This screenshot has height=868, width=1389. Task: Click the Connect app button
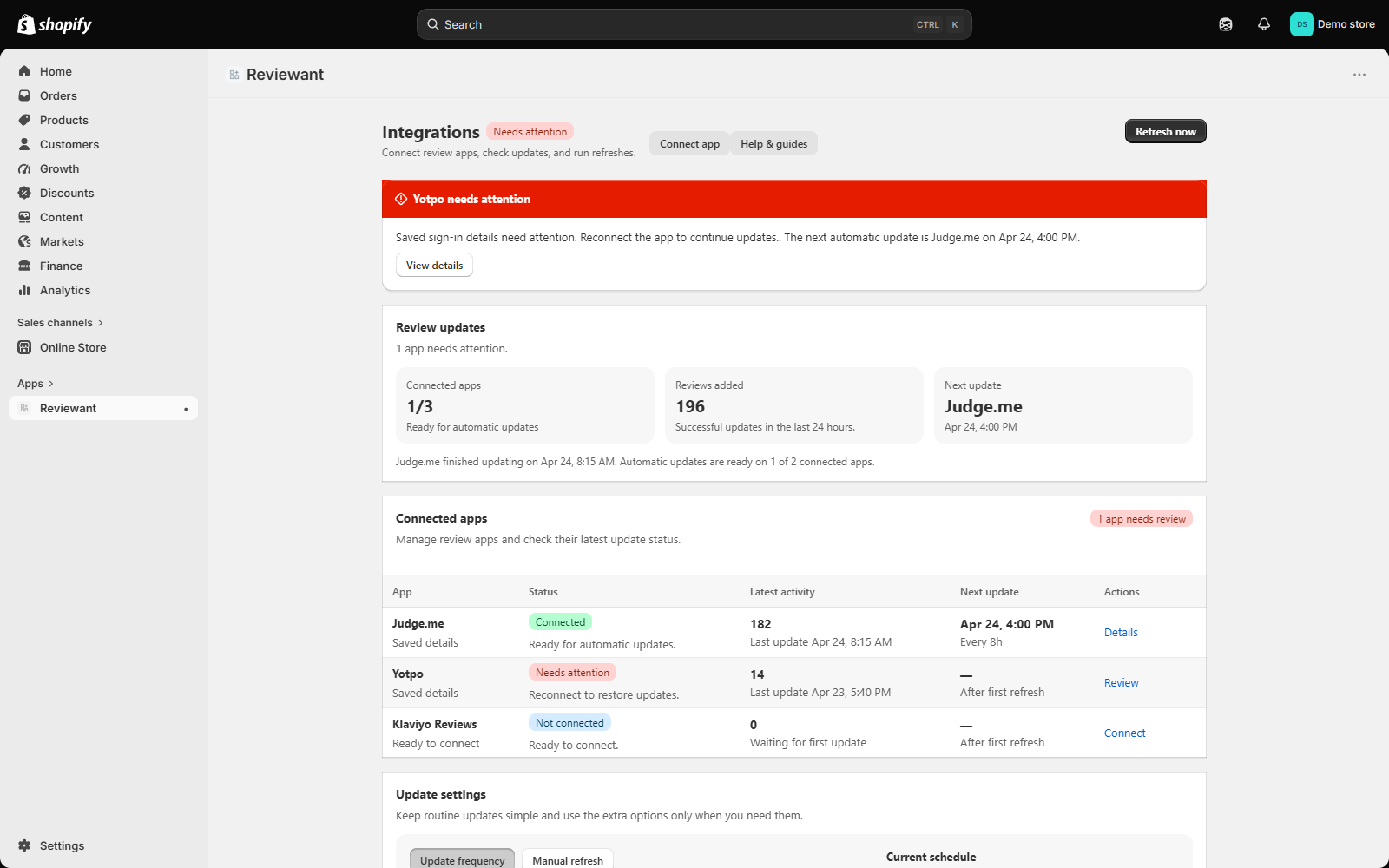[689, 143]
